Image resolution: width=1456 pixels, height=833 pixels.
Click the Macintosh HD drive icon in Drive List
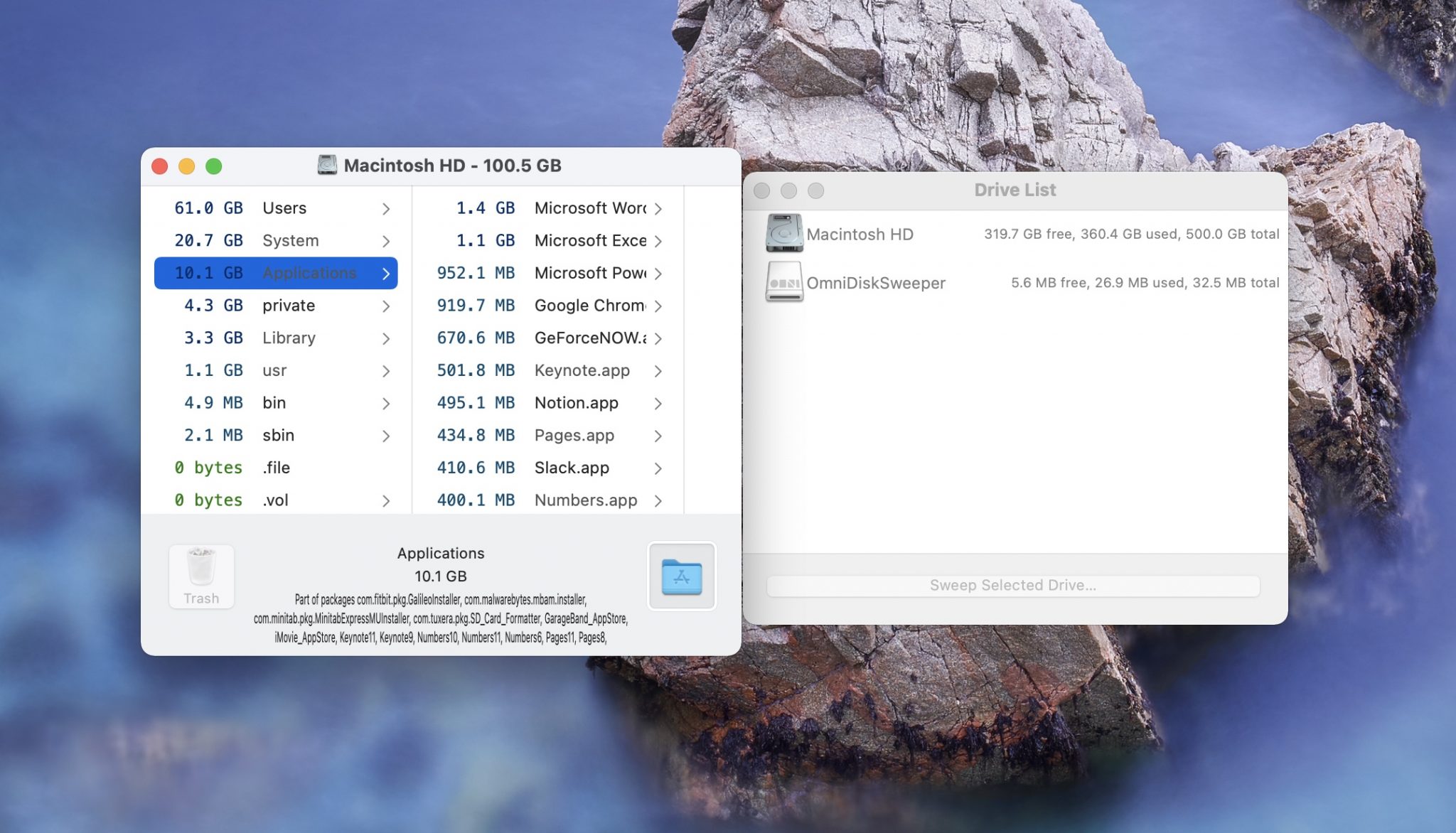[x=784, y=233]
